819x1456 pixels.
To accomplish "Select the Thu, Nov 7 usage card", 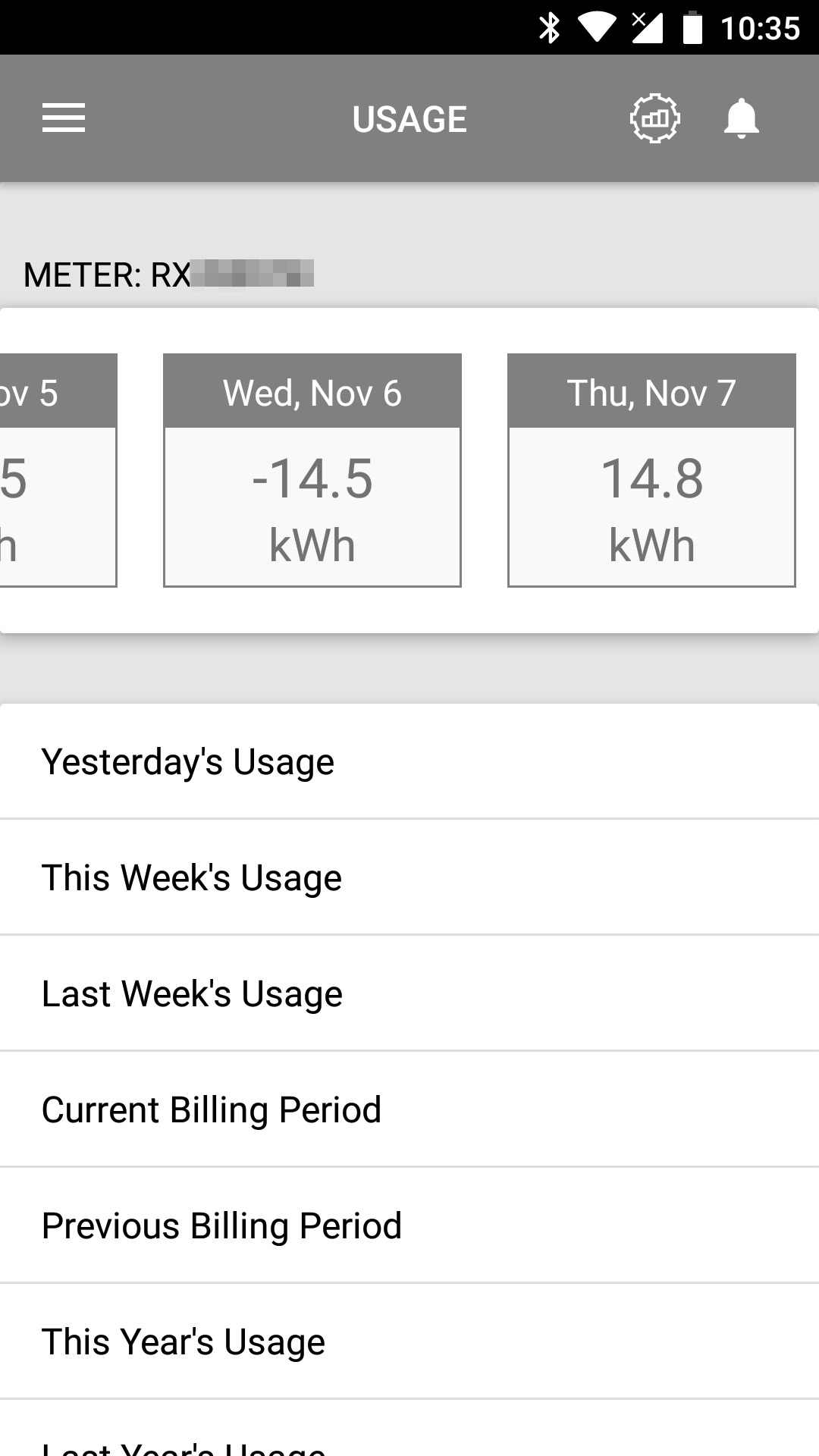I will (x=651, y=470).
